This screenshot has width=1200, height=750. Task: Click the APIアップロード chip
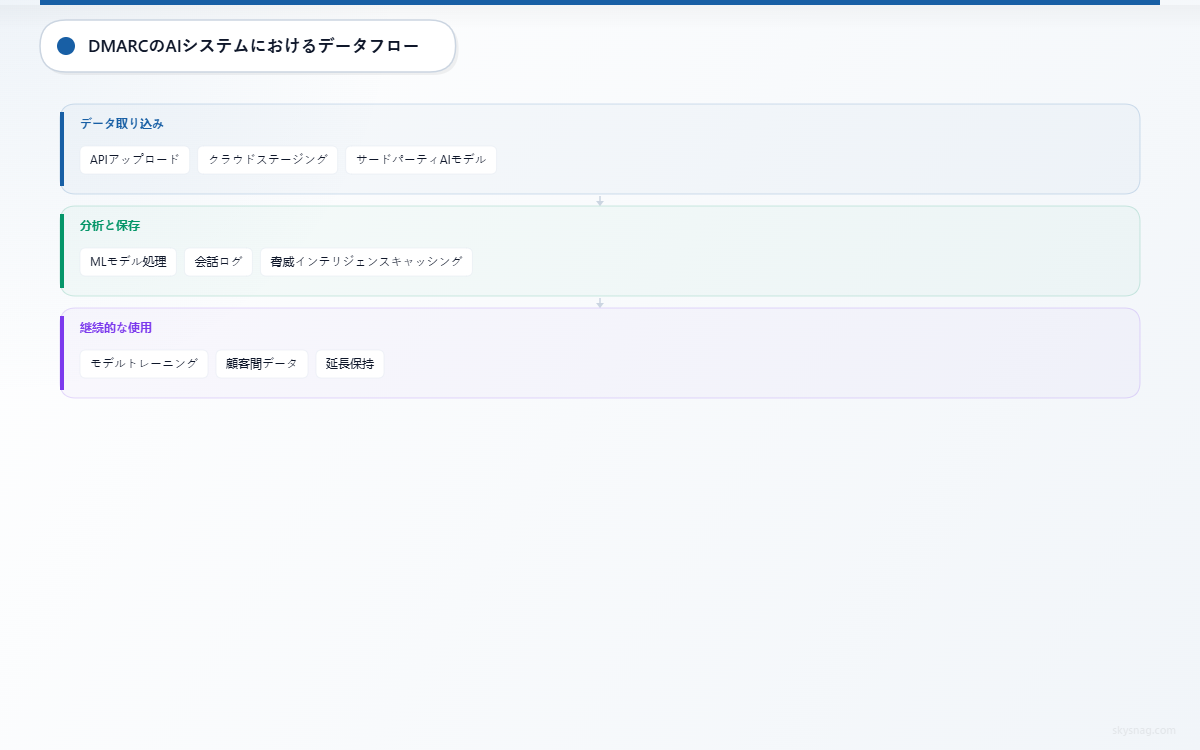[135, 160]
